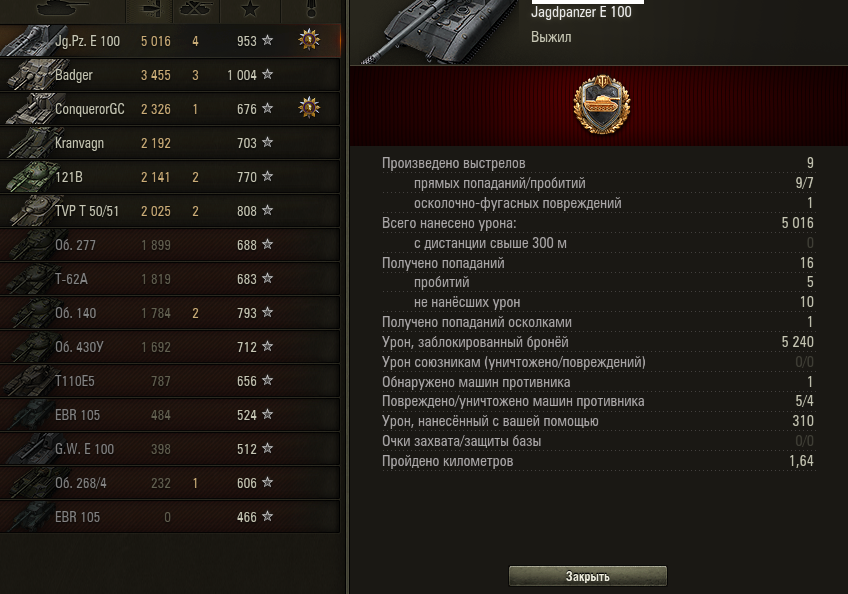Sort by the medal awards column header
Viewport: 848px width, 594px height.
pyautogui.click(x=313, y=9)
